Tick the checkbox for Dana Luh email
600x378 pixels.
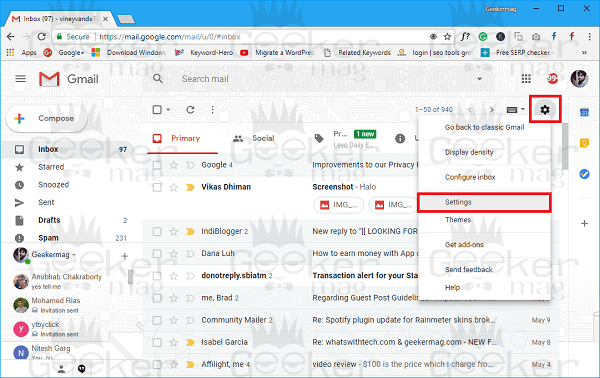[x=157, y=254]
